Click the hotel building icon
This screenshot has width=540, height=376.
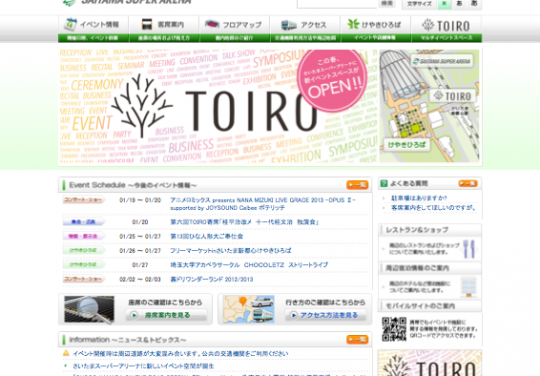pyautogui.click(x=468, y=287)
